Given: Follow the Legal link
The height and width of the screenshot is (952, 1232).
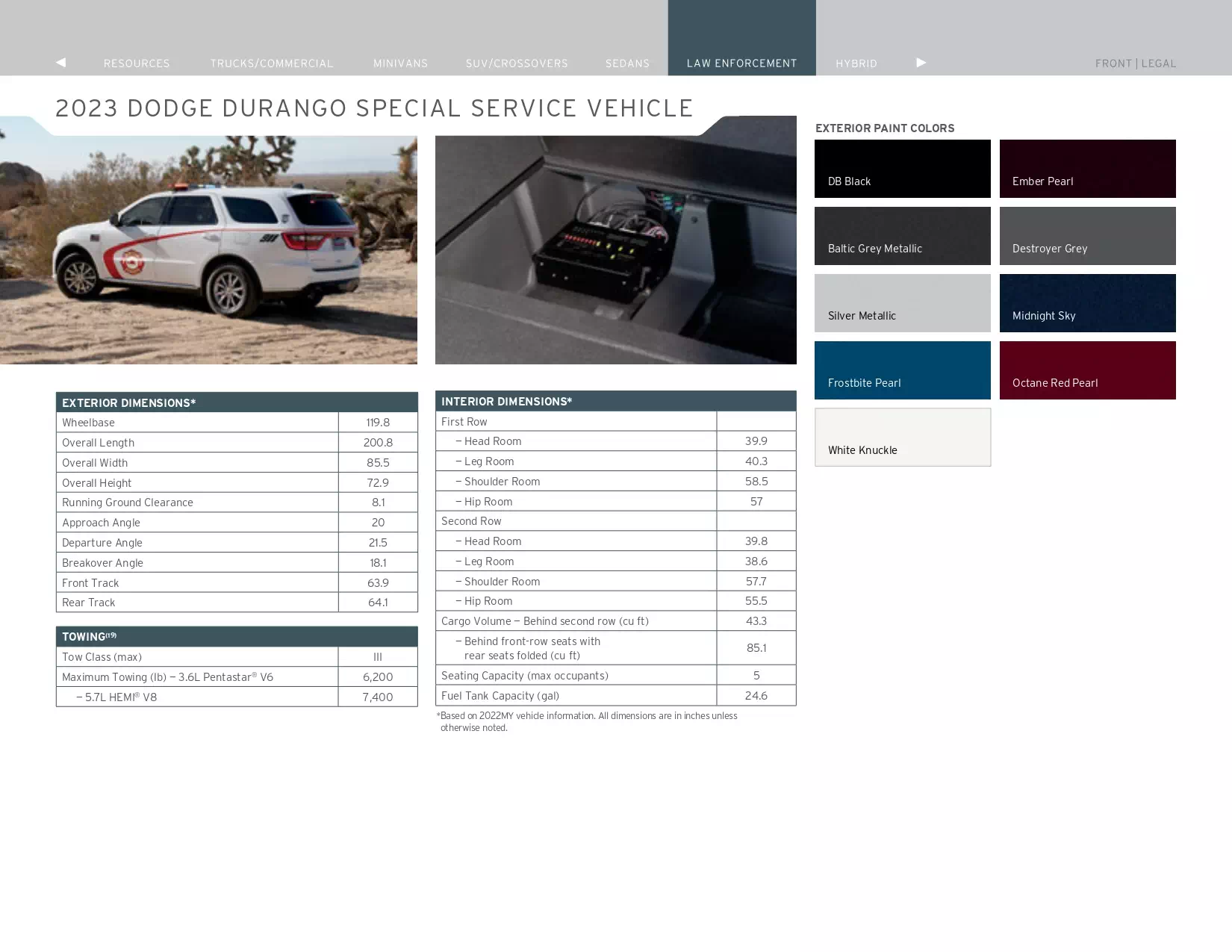Looking at the screenshot, I should (x=1159, y=63).
